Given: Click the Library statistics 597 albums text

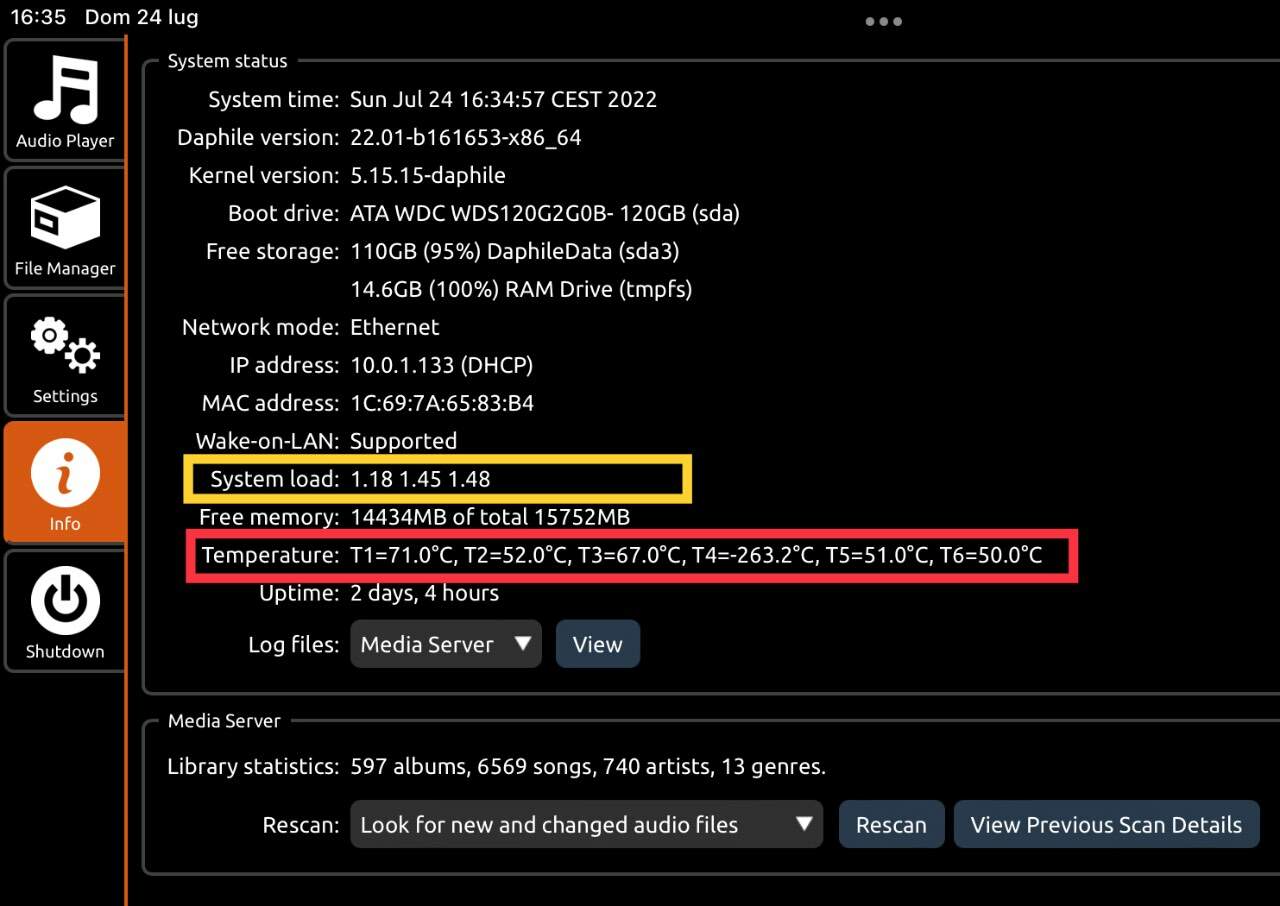Looking at the screenshot, I should pyautogui.click(x=588, y=768).
